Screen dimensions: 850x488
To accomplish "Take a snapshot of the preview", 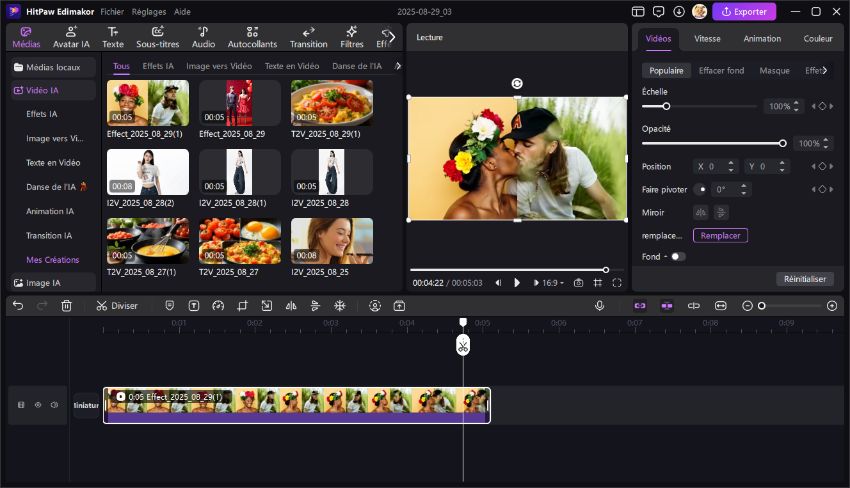I will point(578,283).
